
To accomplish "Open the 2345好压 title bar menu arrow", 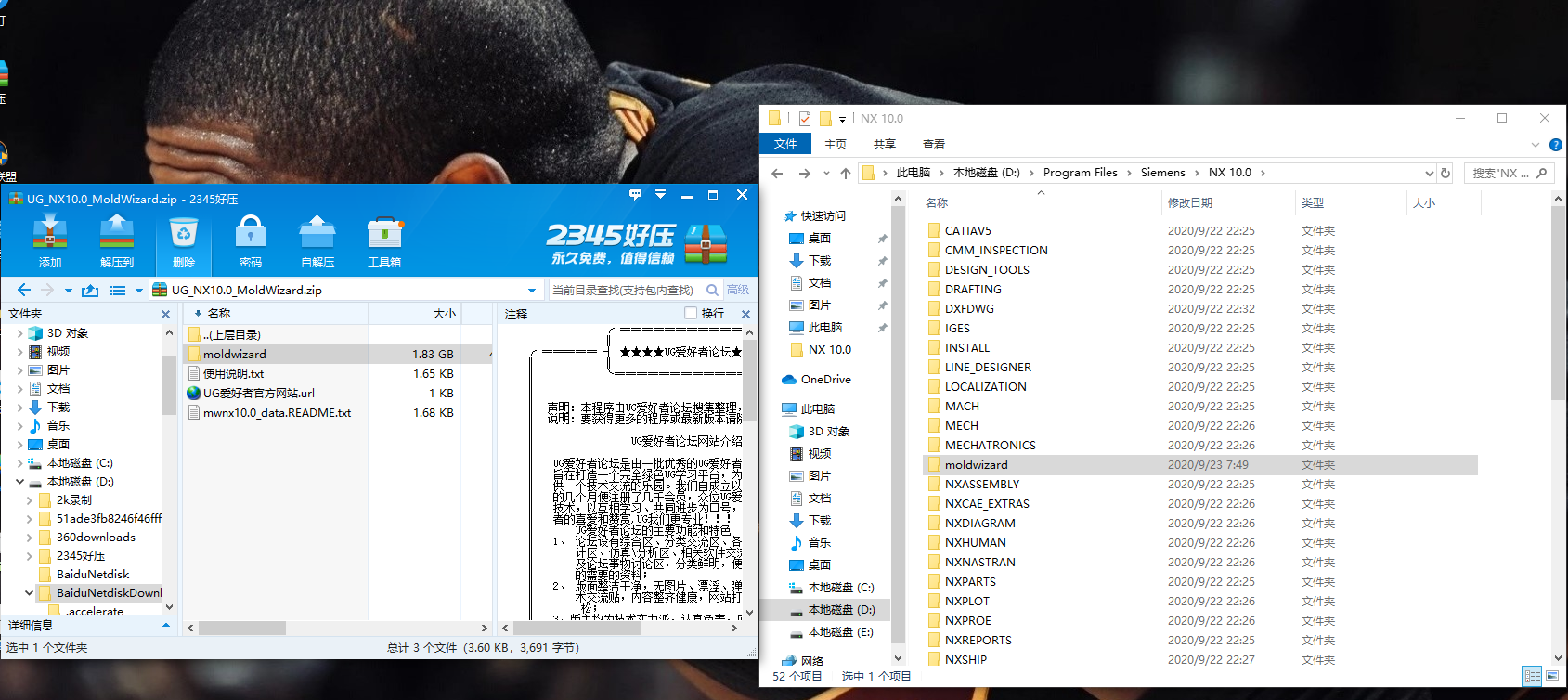I will (660, 195).
